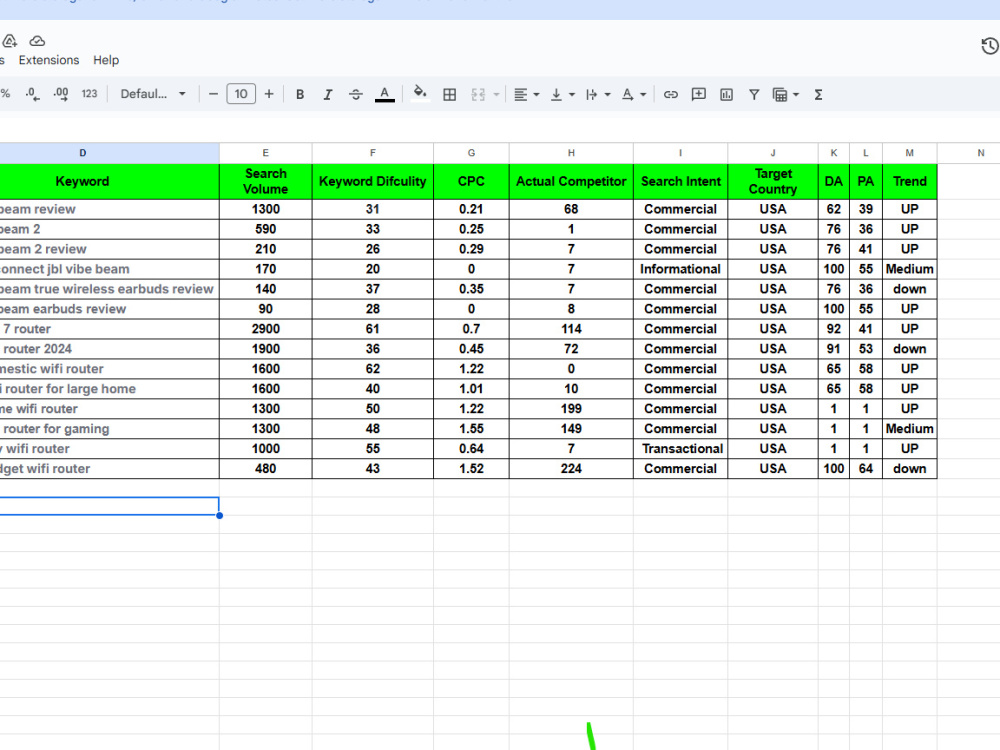Increase decimal places
Screen dimensions: 1000x750
[61, 94]
